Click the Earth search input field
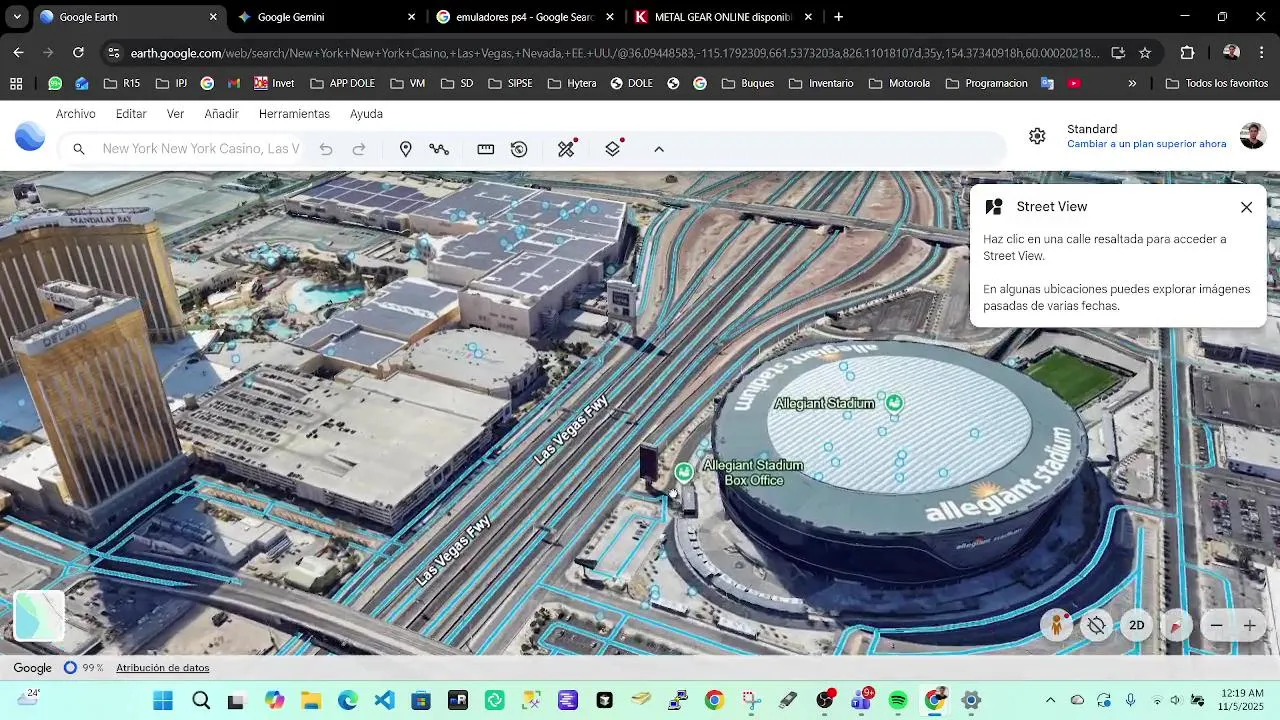This screenshot has width=1280, height=720. point(200,149)
